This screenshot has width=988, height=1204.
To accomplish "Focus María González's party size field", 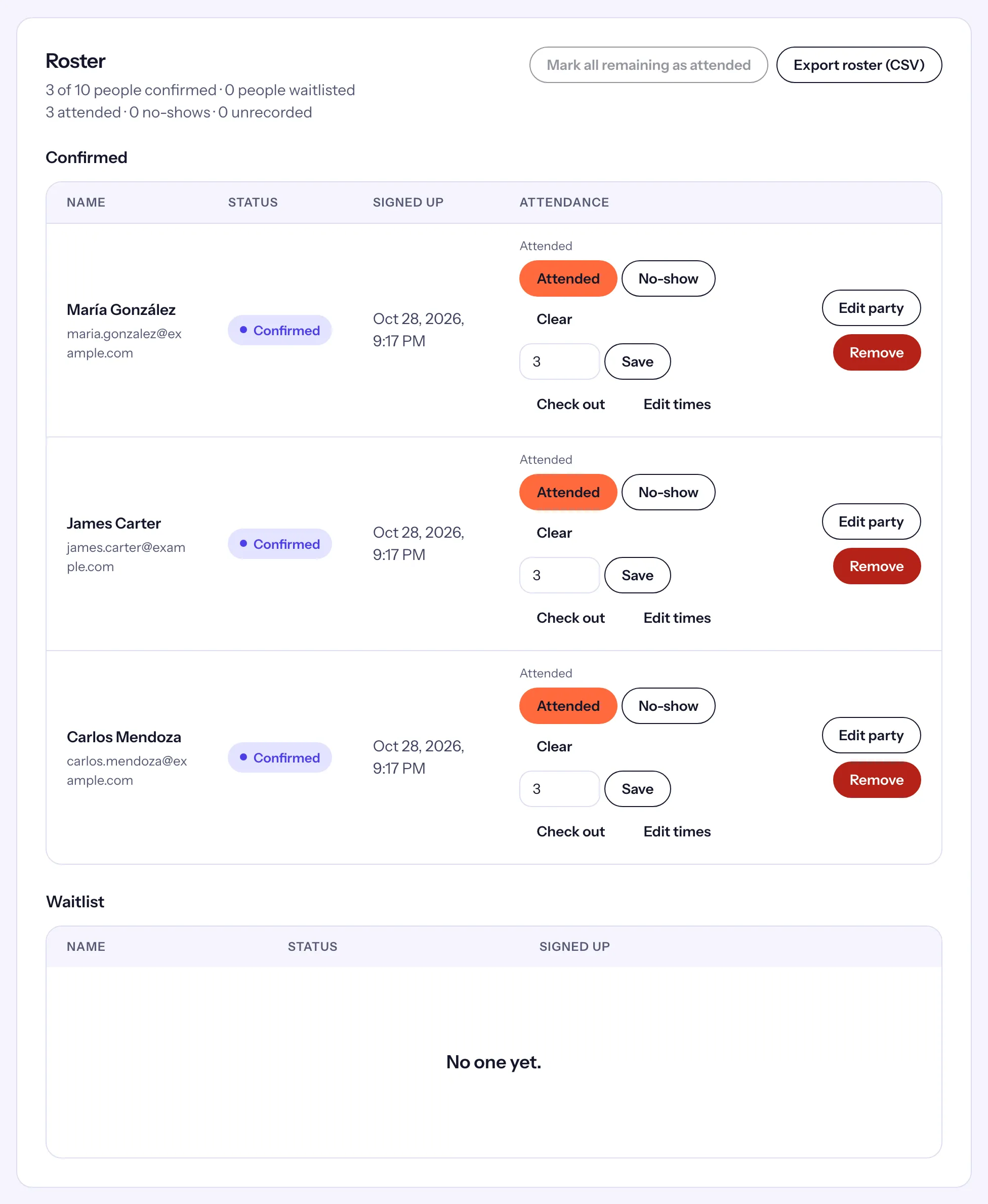I will [x=559, y=362].
